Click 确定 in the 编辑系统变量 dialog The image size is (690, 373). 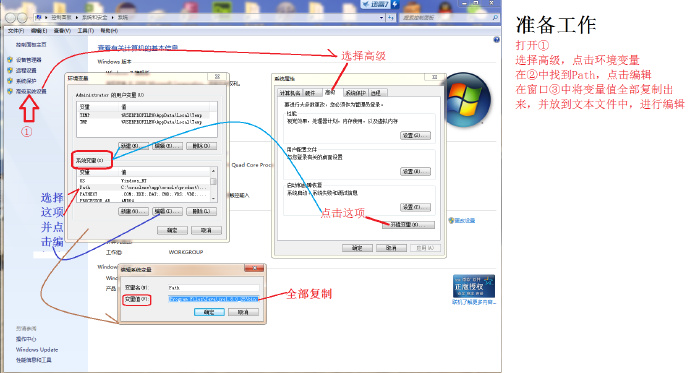click(x=209, y=312)
